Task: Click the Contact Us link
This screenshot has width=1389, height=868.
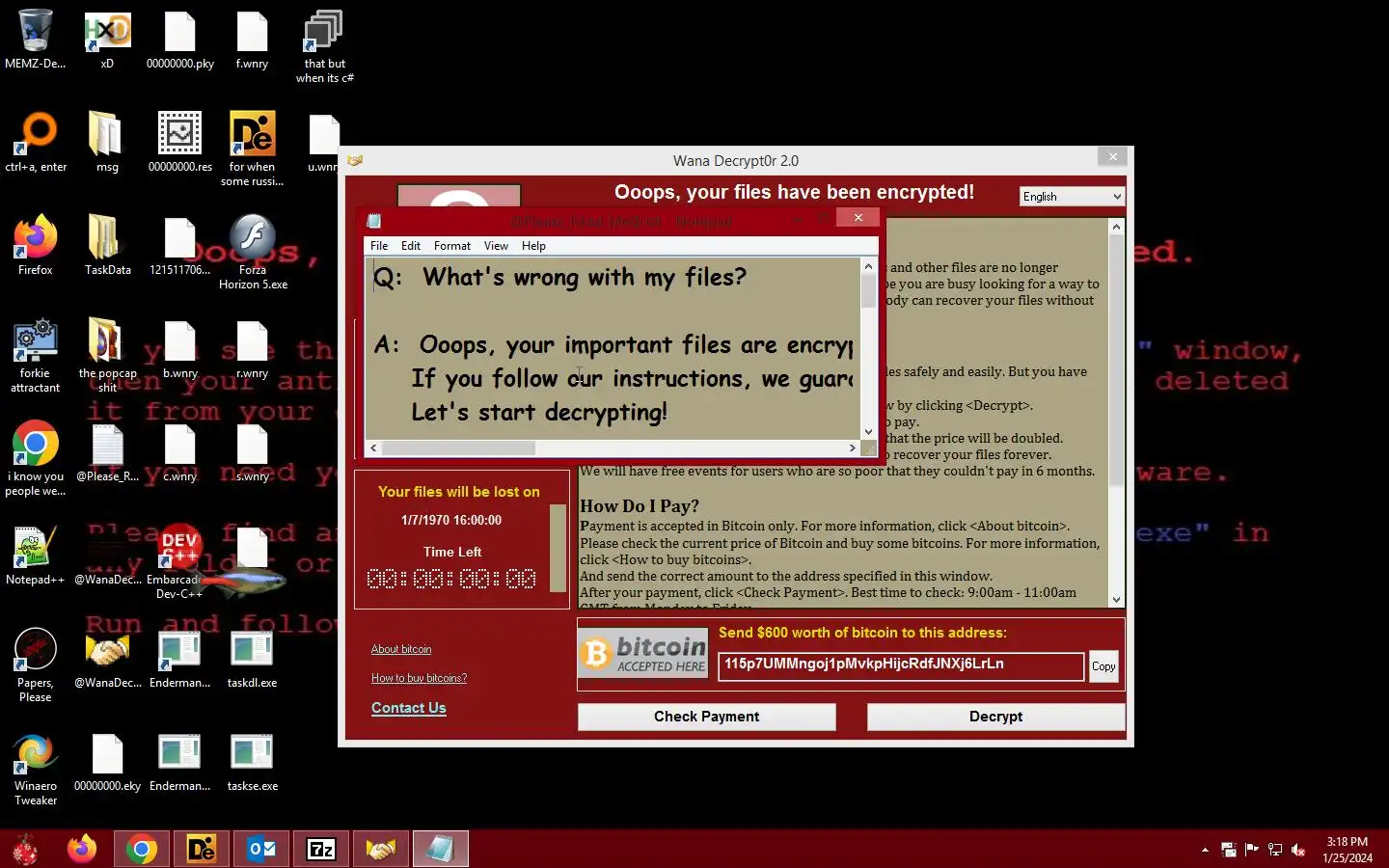Action: [x=409, y=708]
